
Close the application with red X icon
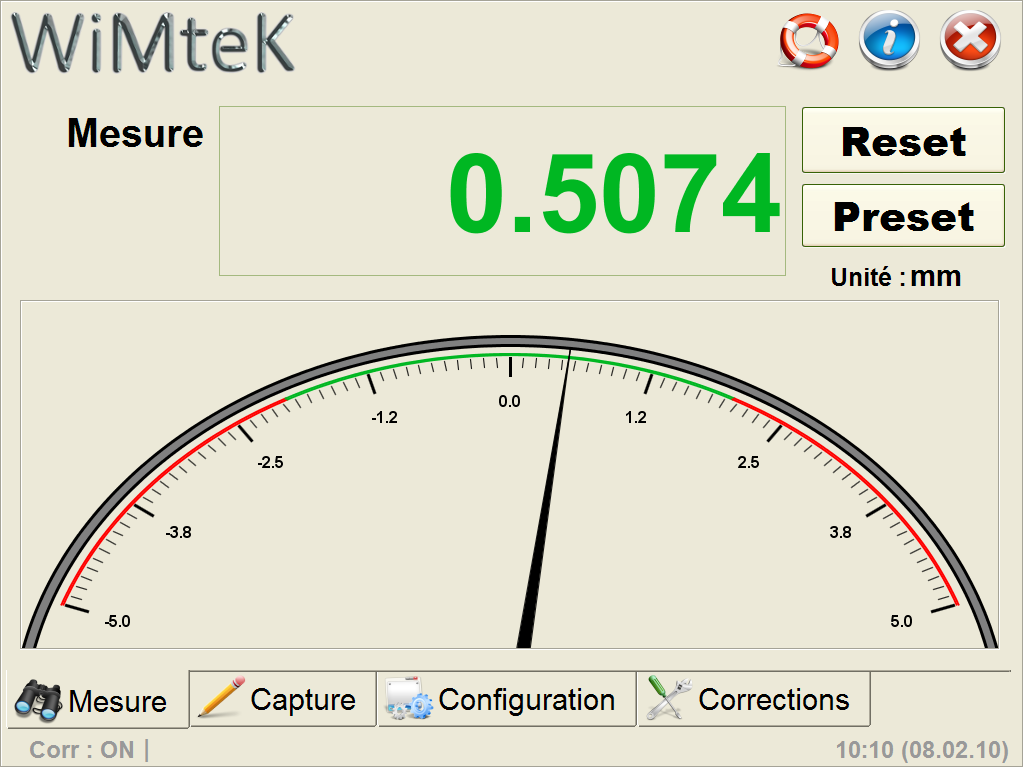tap(970, 40)
